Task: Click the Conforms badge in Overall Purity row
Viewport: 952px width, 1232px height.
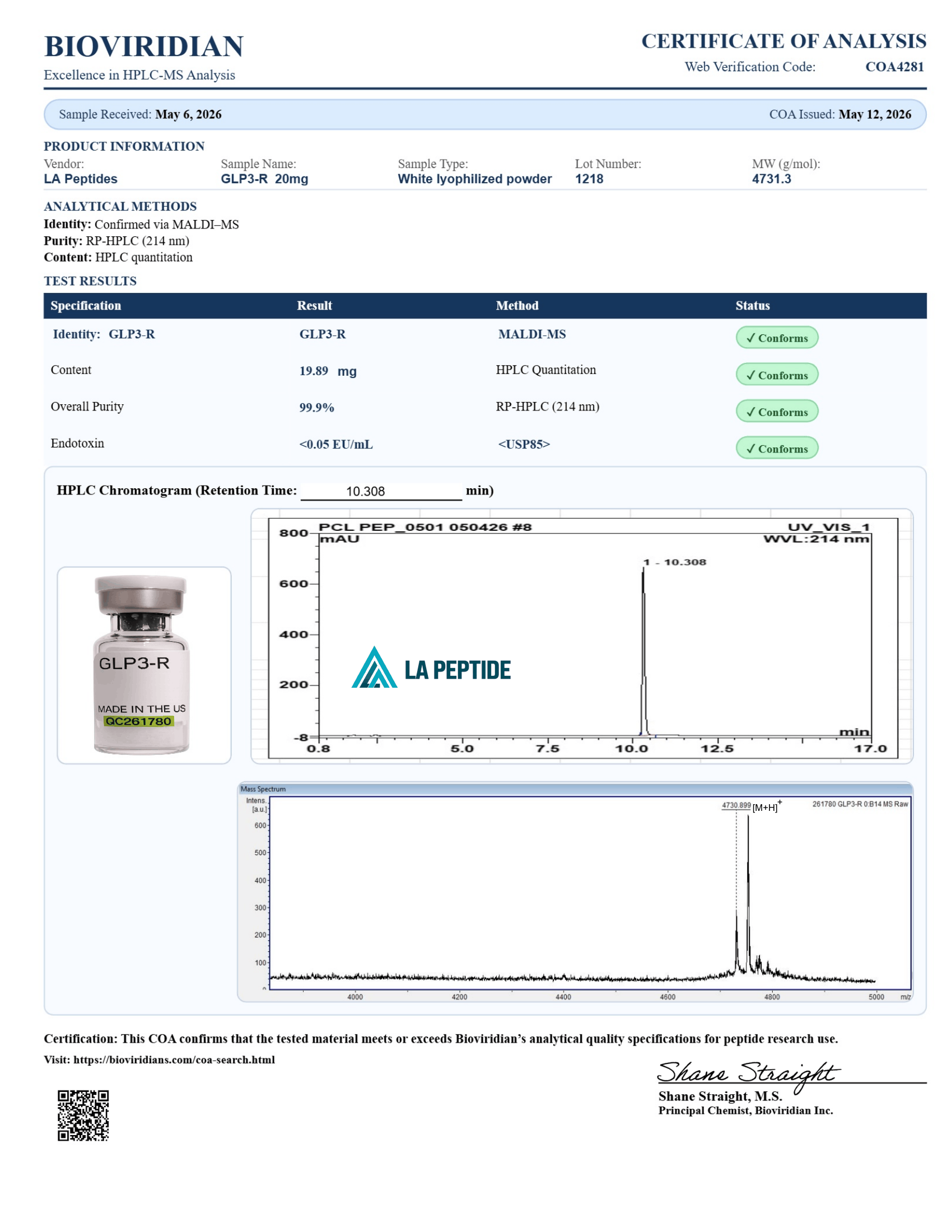Action: point(777,411)
